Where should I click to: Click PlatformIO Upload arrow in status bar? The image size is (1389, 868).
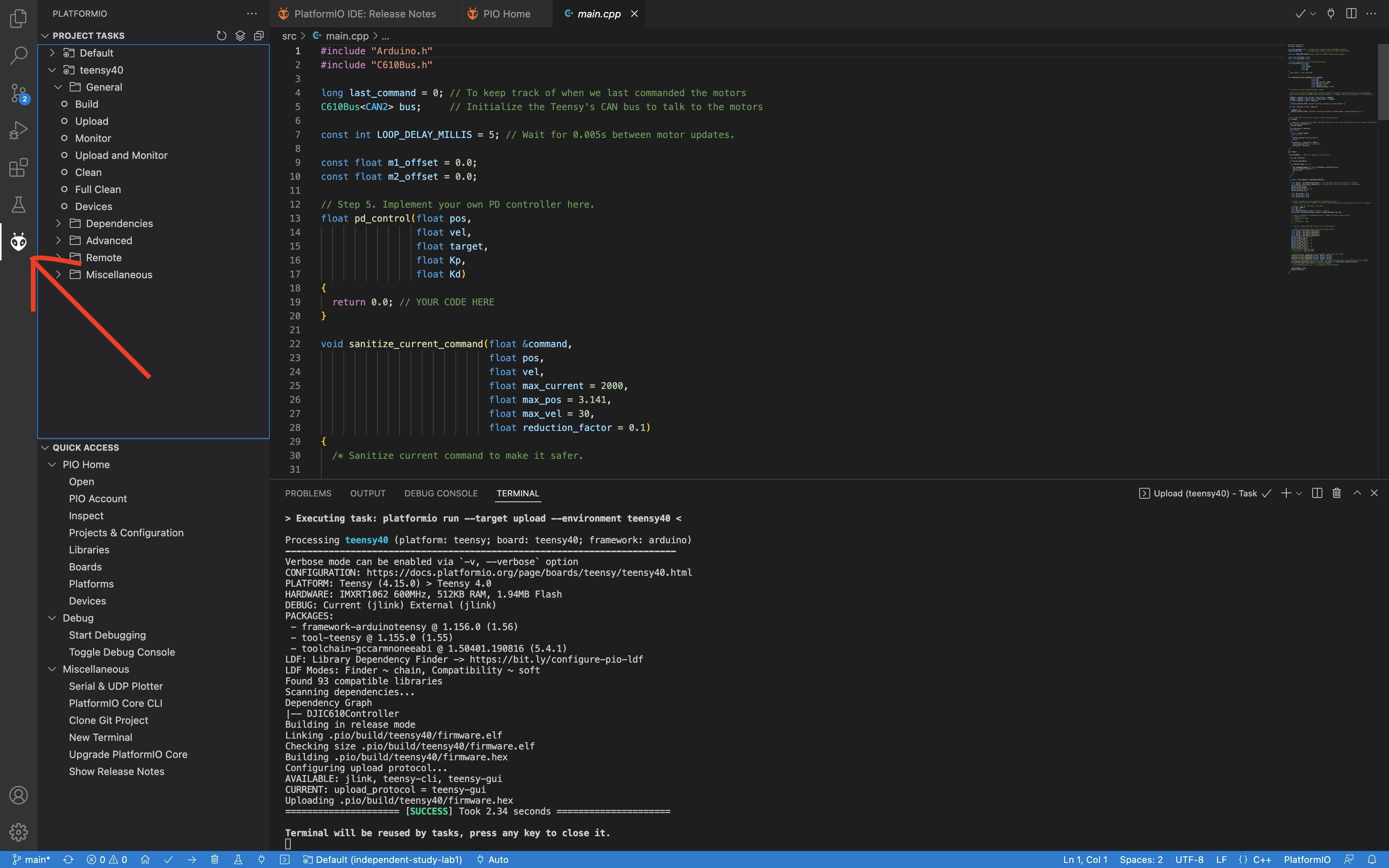[192, 859]
